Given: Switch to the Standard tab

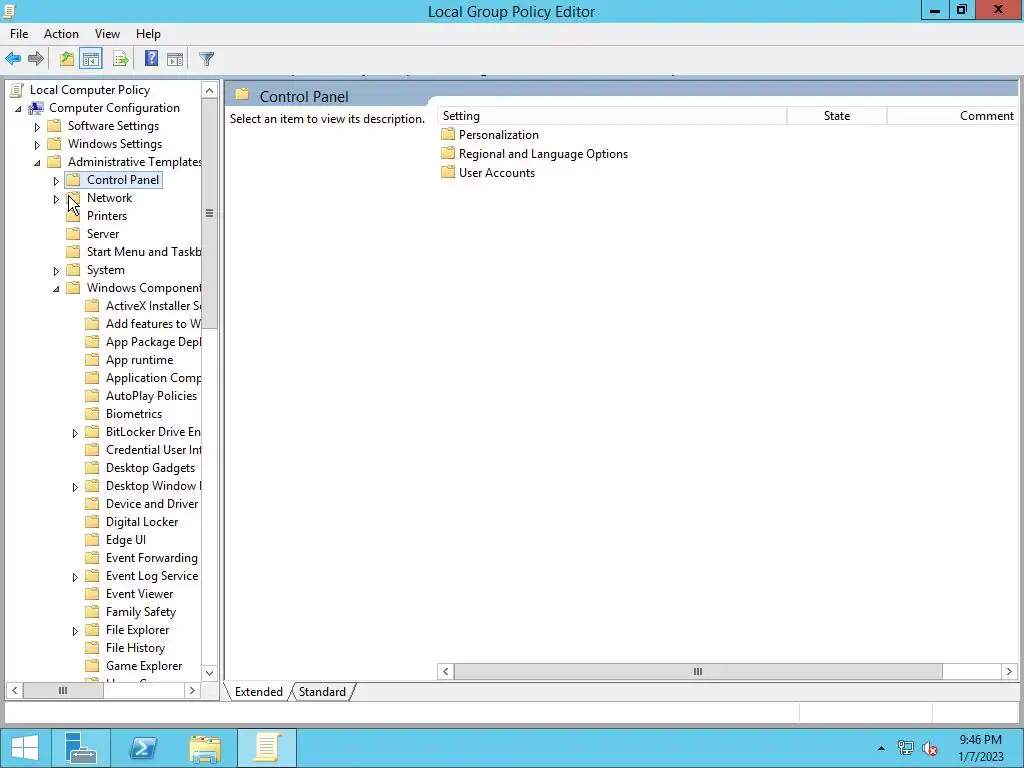Looking at the screenshot, I should tap(322, 692).
